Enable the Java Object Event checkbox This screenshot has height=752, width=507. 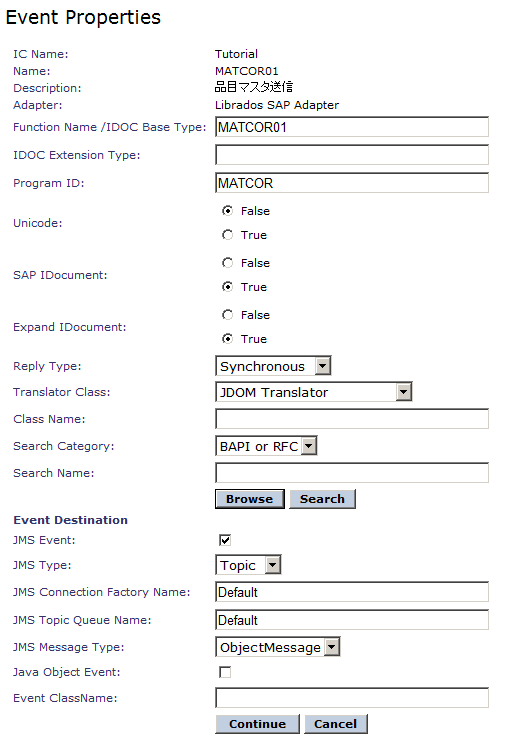[225, 672]
